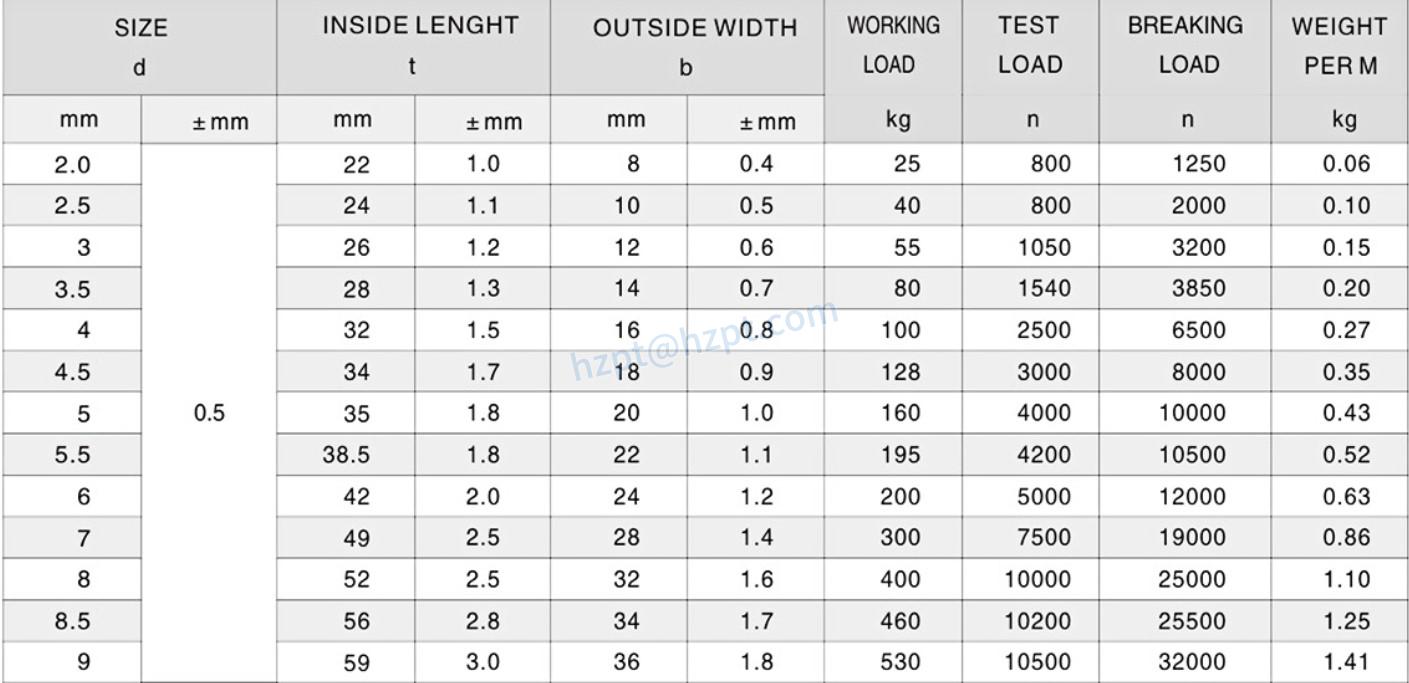Click the test load value 7500
Screen dimensions: 1409x683
pyautogui.click(x=1044, y=537)
